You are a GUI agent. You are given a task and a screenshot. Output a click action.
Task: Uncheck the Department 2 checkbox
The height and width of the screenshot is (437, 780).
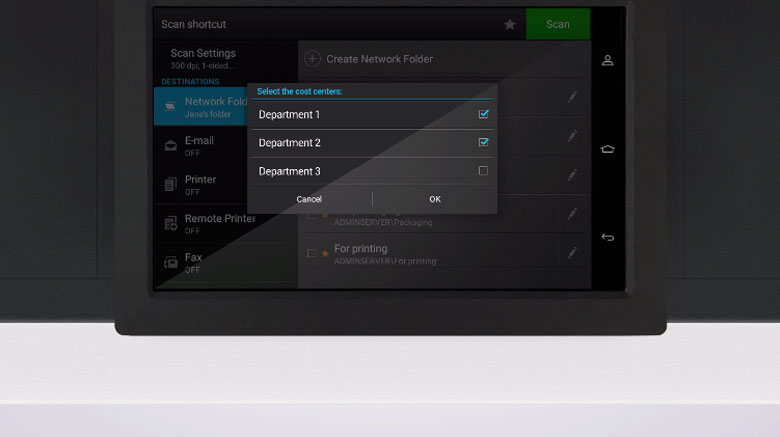click(x=483, y=143)
